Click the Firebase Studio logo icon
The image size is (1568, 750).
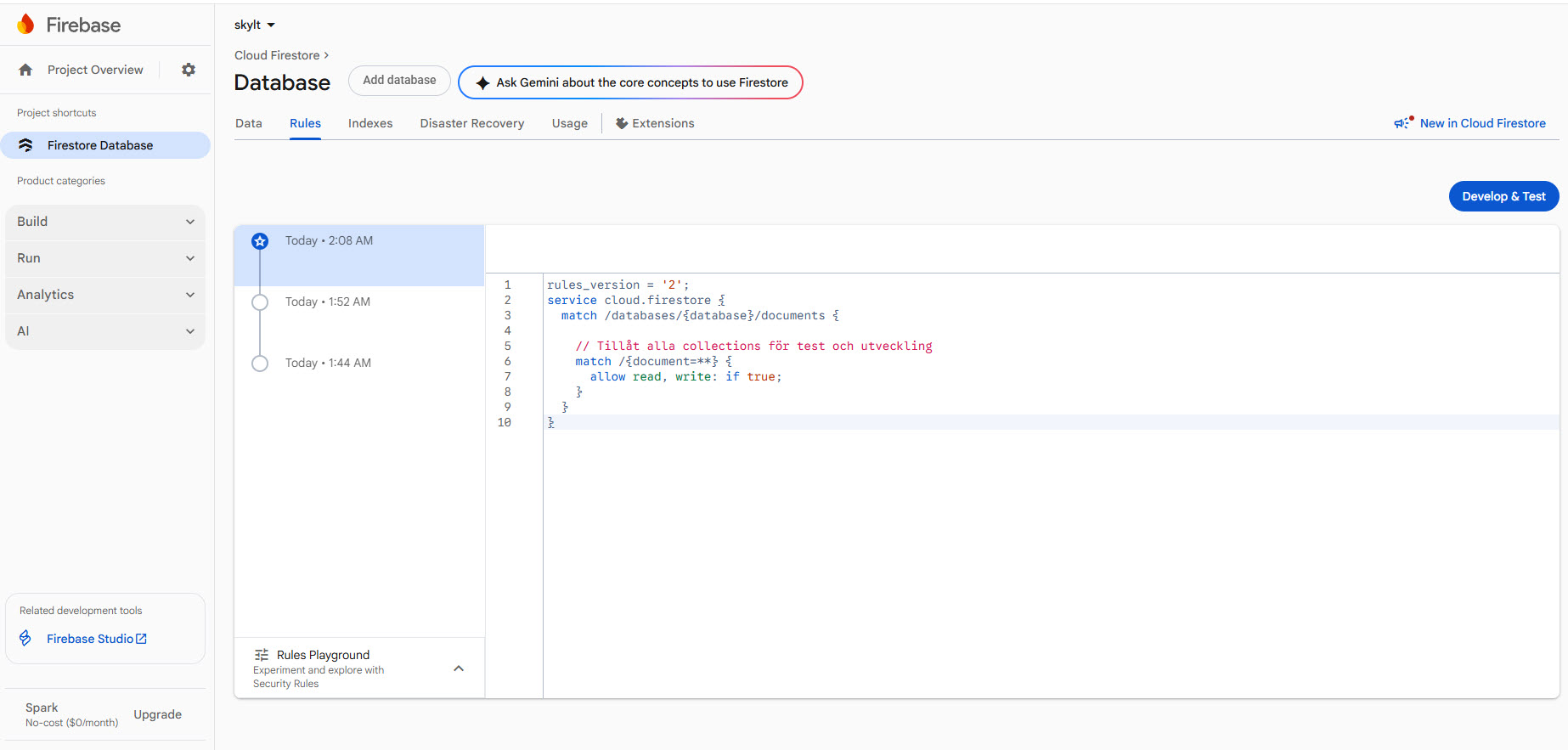(25, 639)
